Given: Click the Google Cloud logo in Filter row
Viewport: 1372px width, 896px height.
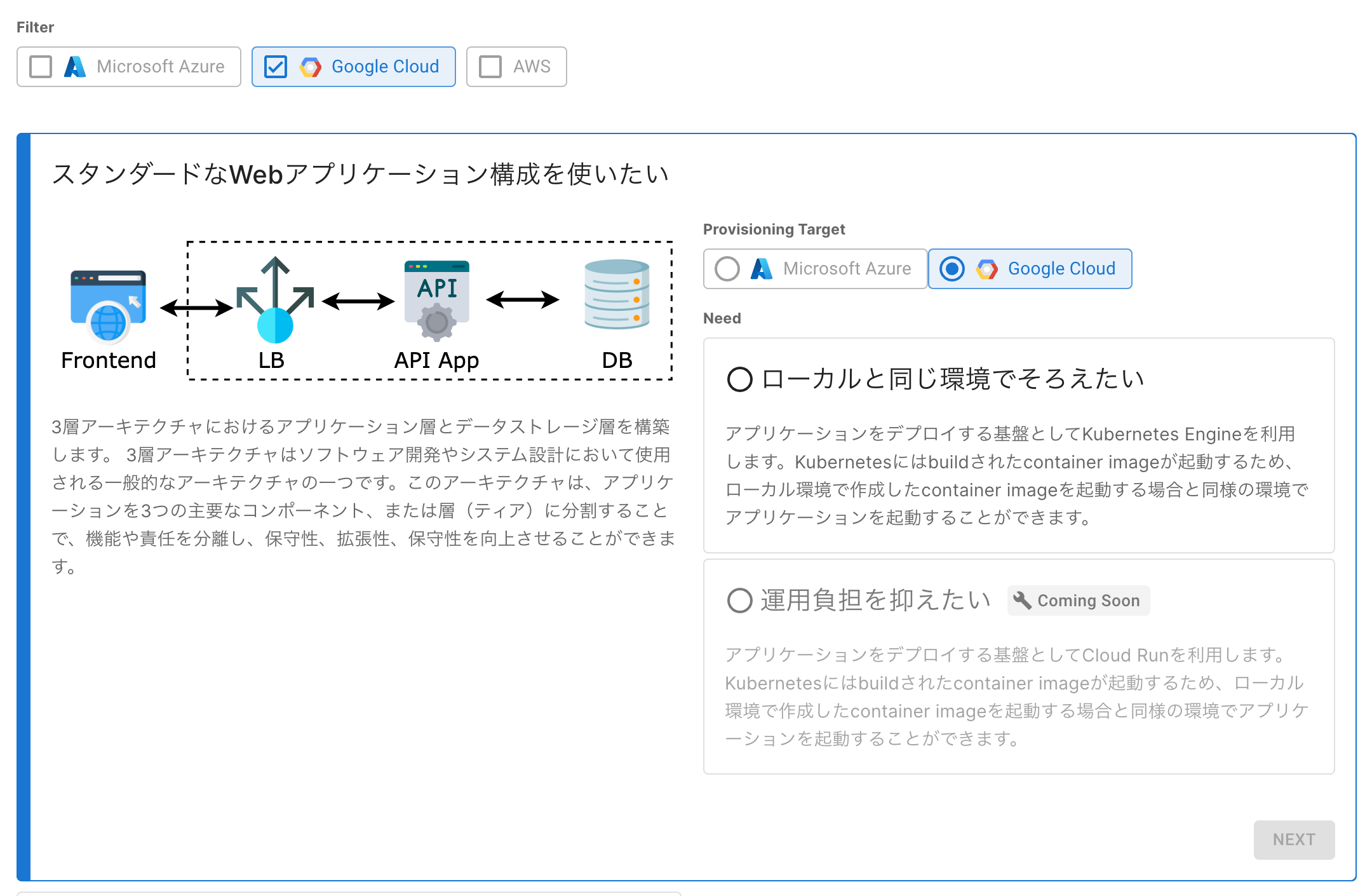Looking at the screenshot, I should [311, 67].
